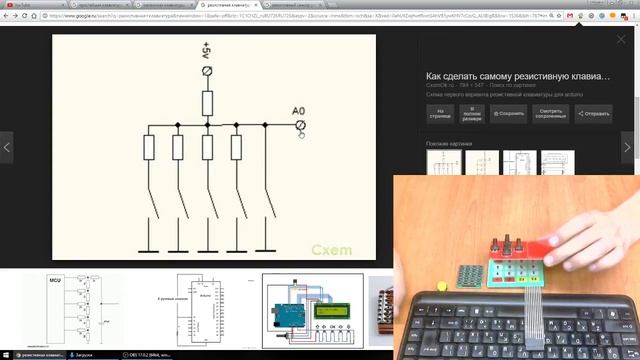Click the 'Отправить' share button

coord(593,114)
